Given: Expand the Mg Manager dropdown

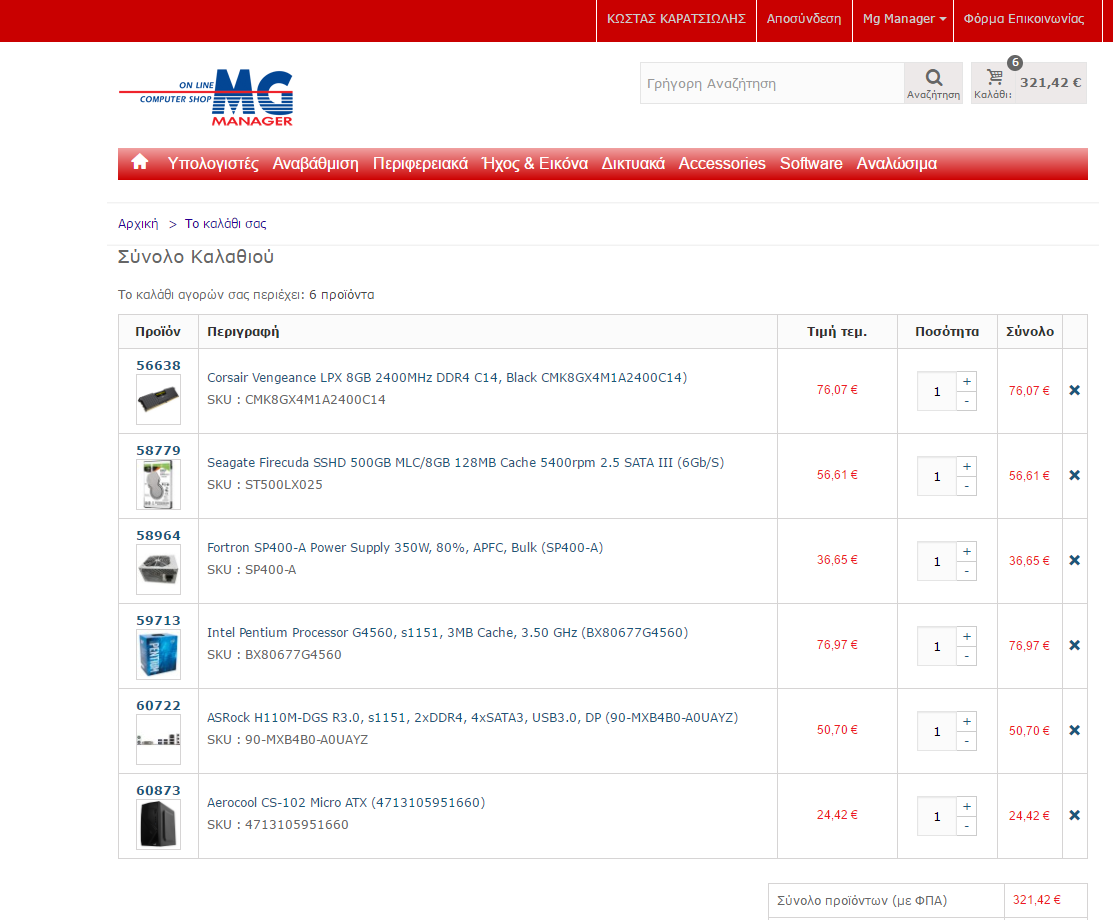Looking at the screenshot, I should (x=903, y=19).
